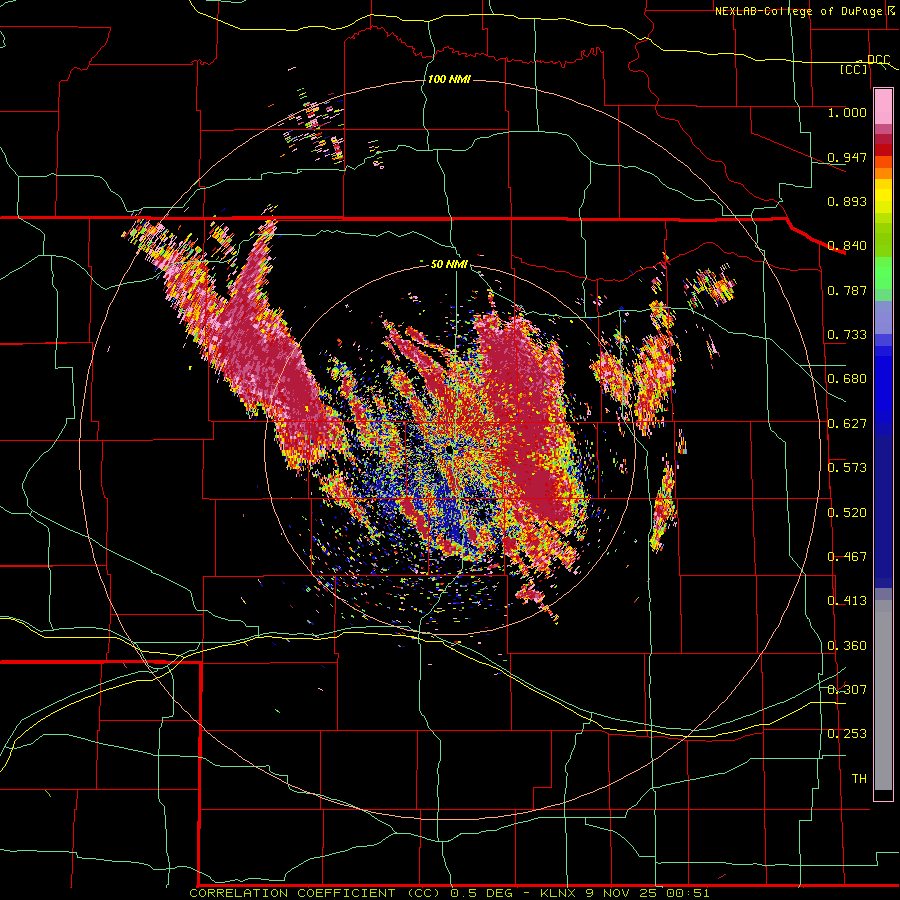Click the TH threshold label in legend
The width and height of the screenshot is (900, 900).
pos(859,779)
